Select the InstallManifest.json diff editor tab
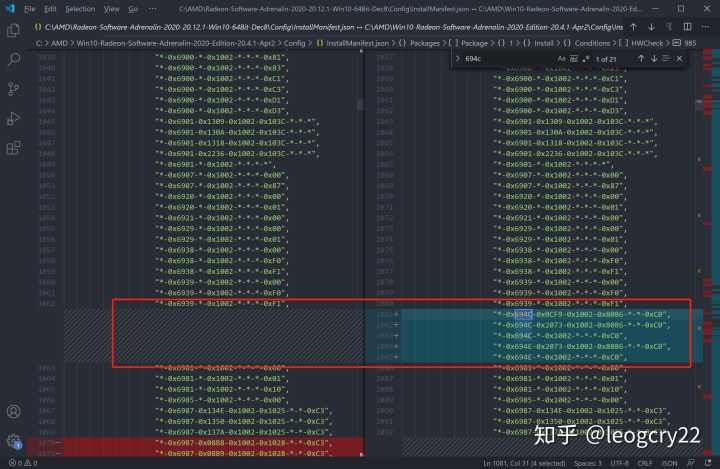The width and height of the screenshot is (720, 469). tap(328, 27)
